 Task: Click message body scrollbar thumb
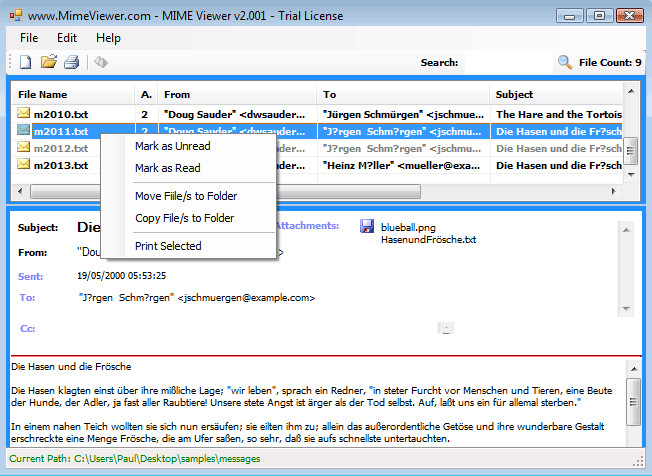633,402
